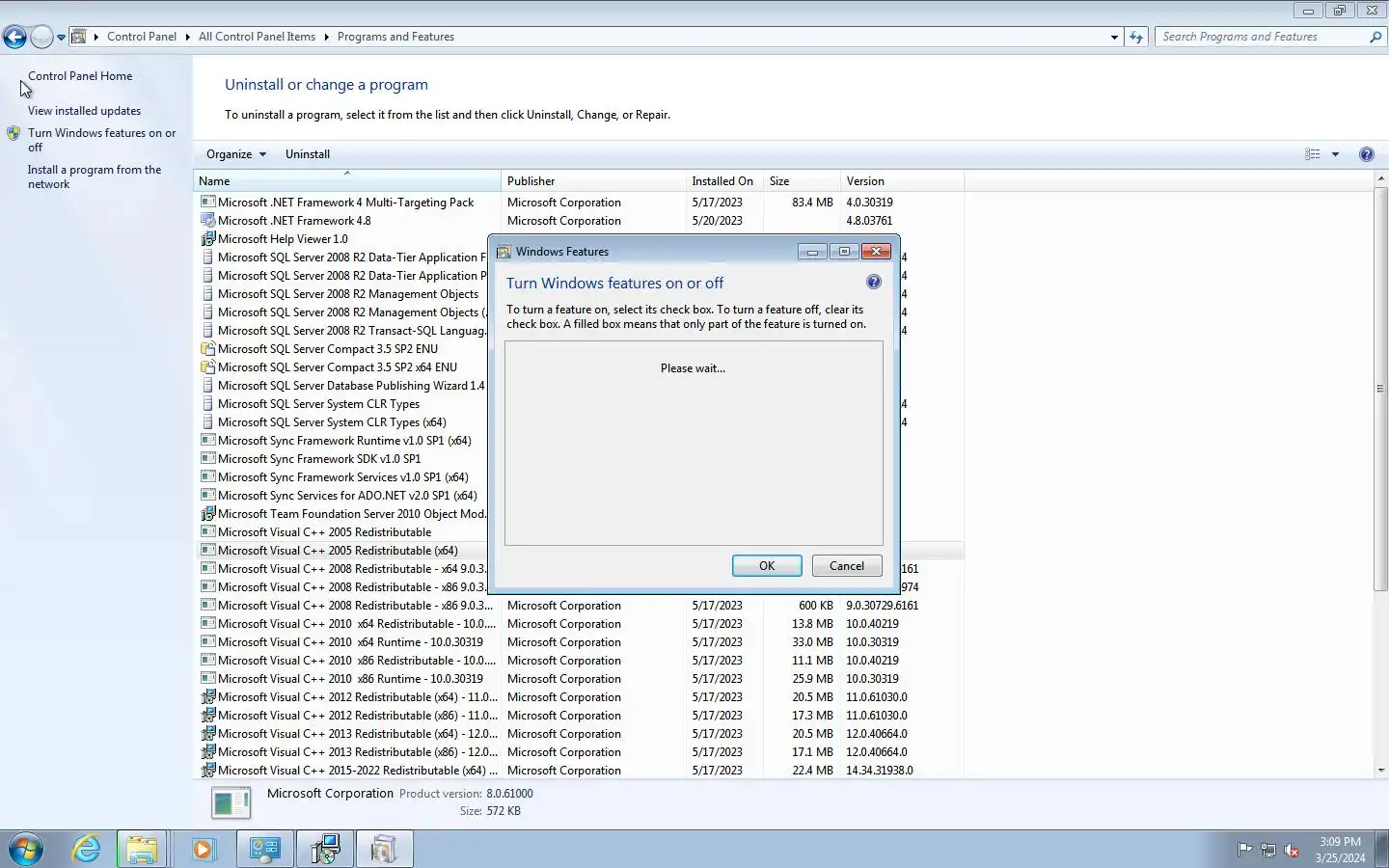
Task: Click the change view icon
Action: (x=1313, y=154)
